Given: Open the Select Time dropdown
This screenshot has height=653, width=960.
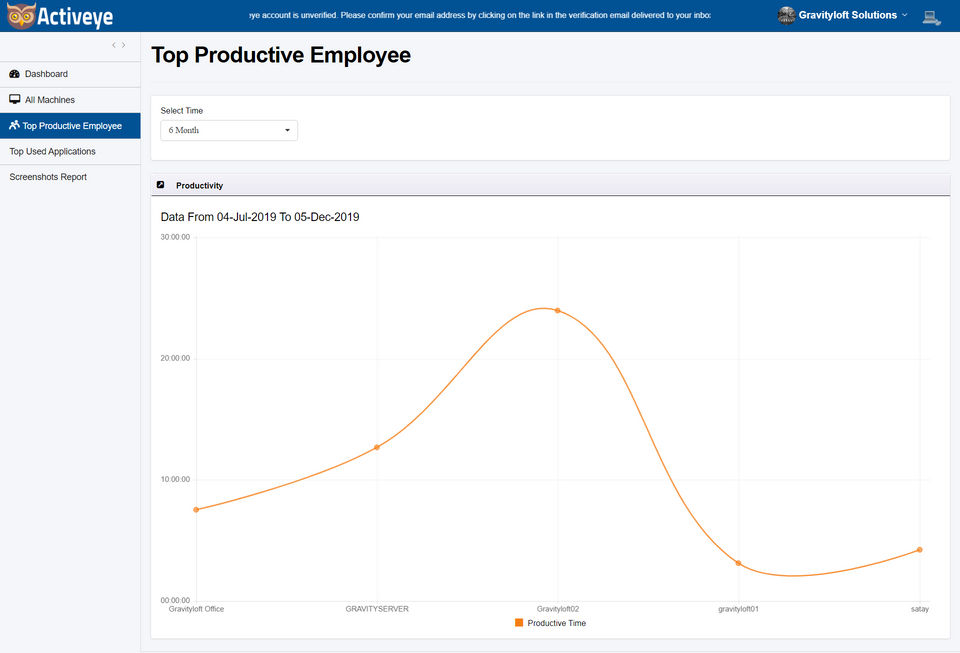Looking at the screenshot, I should click(229, 130).
